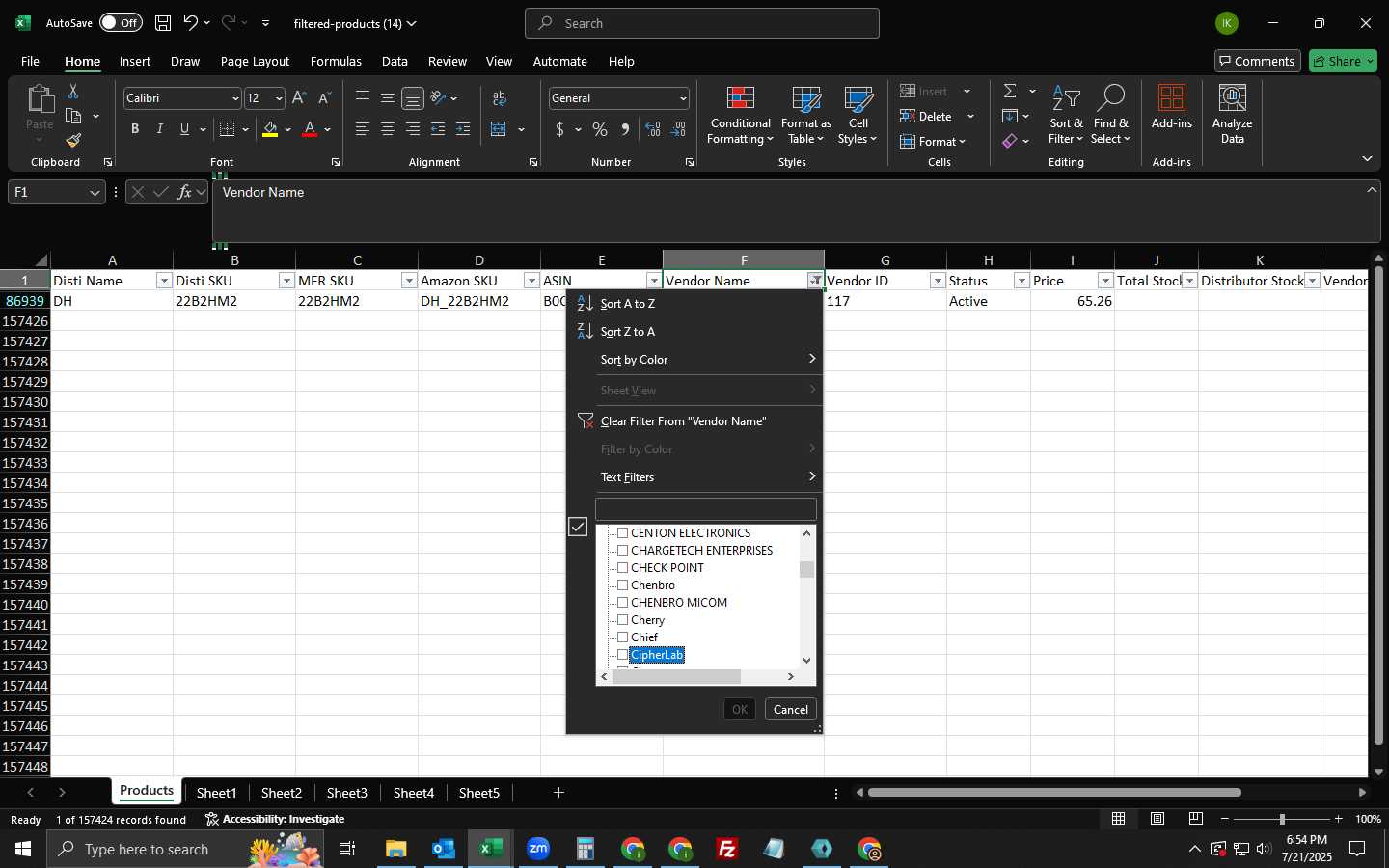1389x868 pixels.
Task: Check the CENTON ELECTRONICS box
Action: click(x=622, y=532)
